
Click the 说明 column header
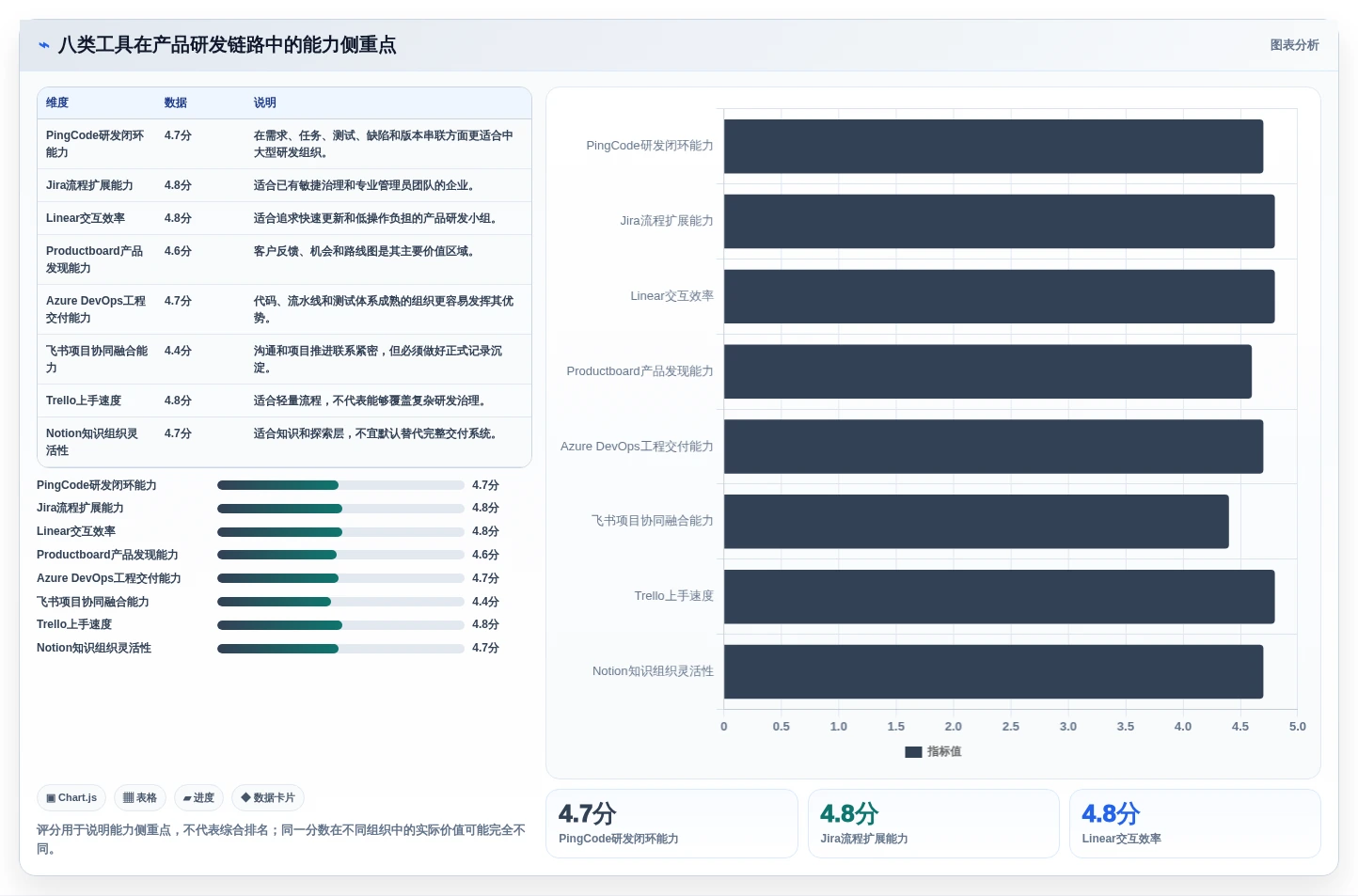point(265,102)
